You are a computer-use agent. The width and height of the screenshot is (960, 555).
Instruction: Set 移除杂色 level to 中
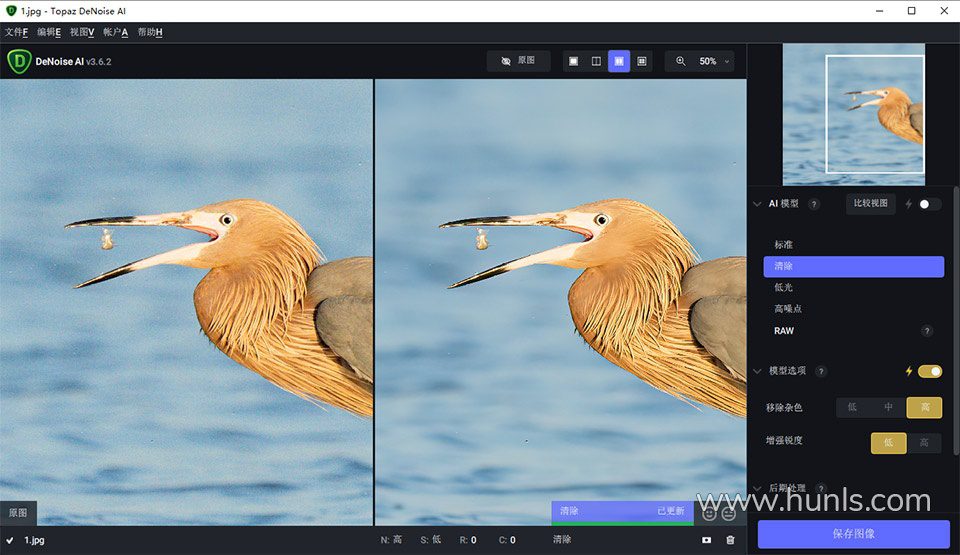(x=888, y=407)
